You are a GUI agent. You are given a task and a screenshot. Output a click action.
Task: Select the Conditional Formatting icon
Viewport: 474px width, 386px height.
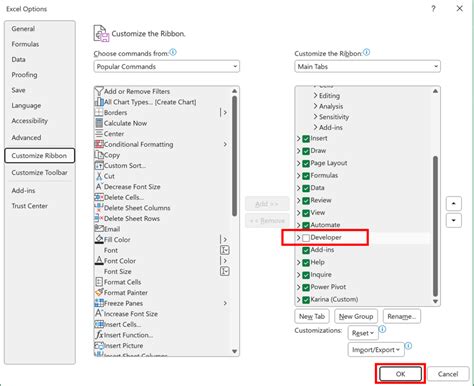click(99, 144)
